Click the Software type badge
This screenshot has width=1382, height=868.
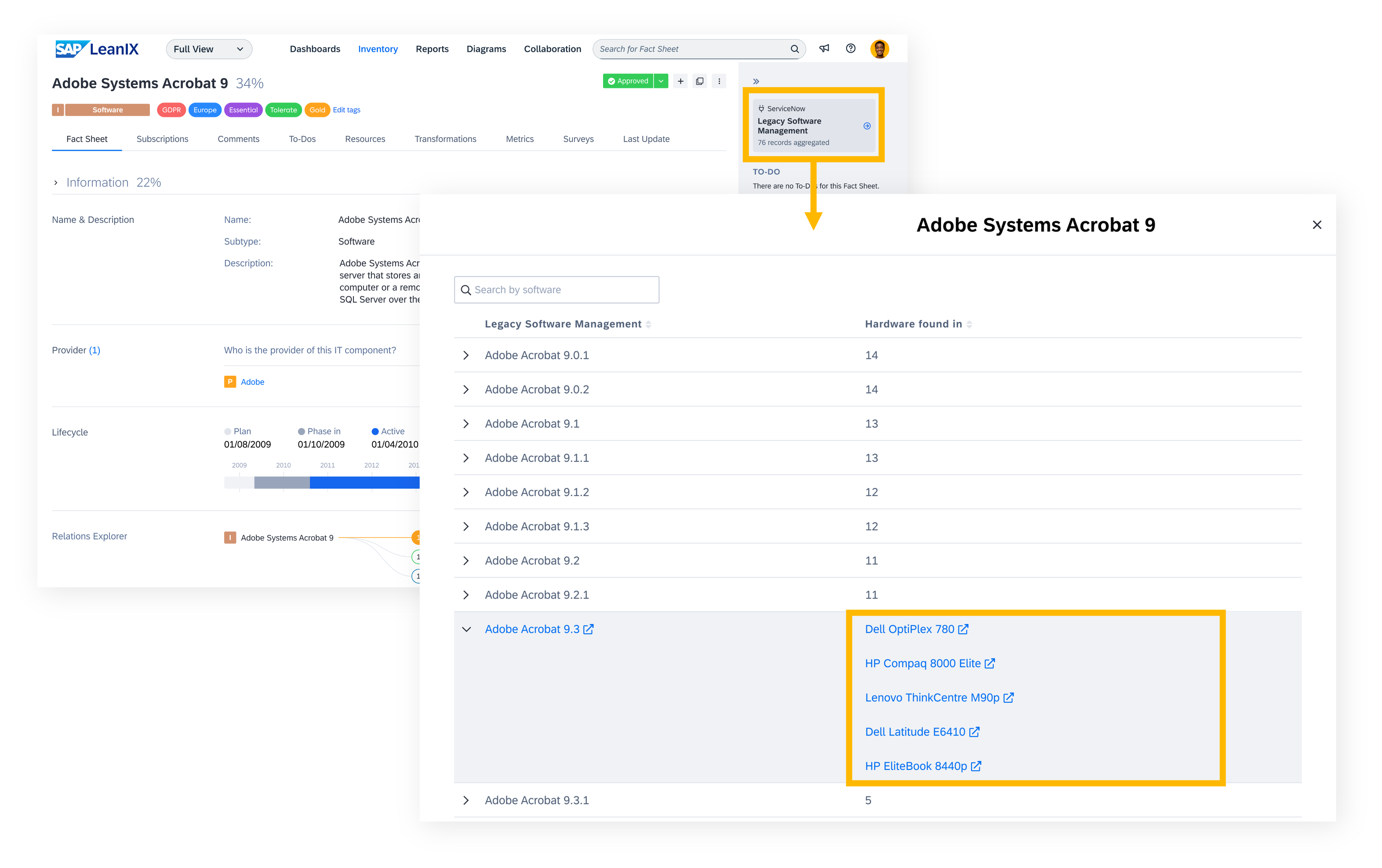coord(107,109)
